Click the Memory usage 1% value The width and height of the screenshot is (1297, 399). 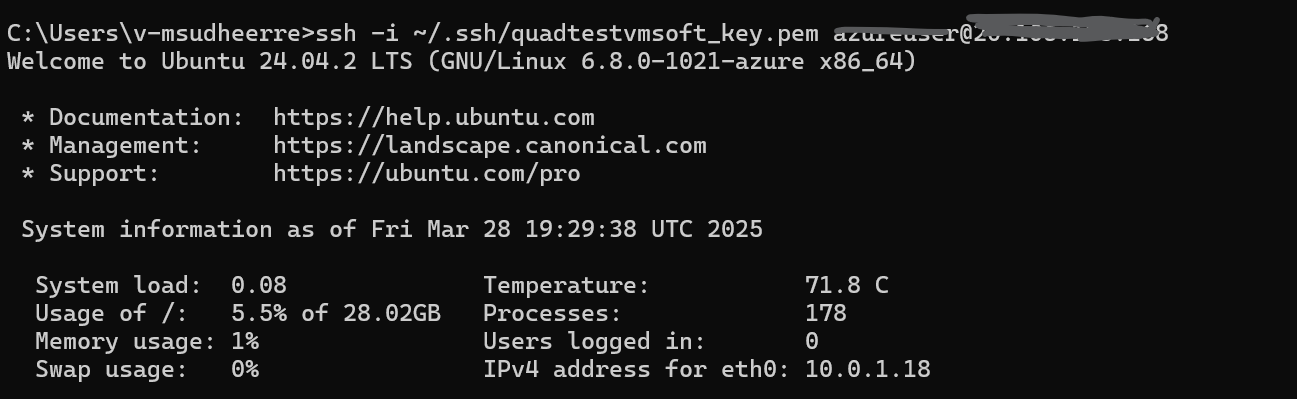tap(245, 342)
